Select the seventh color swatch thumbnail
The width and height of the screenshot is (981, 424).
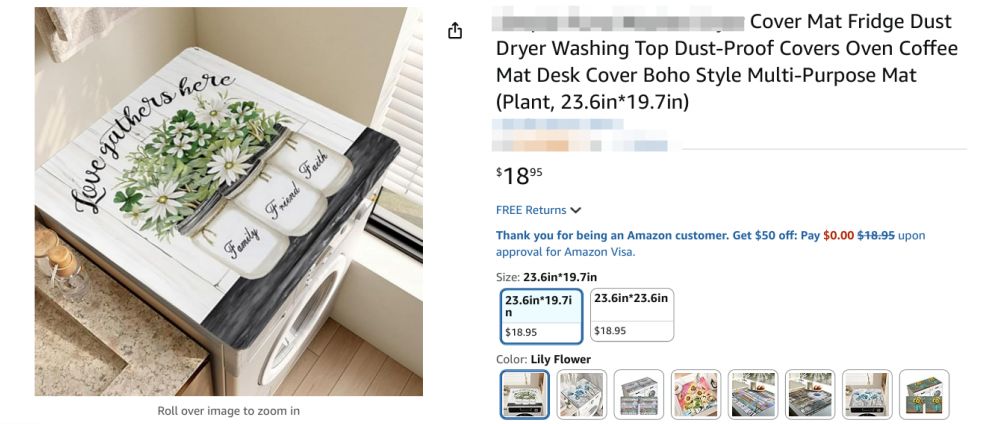[866, 394]
